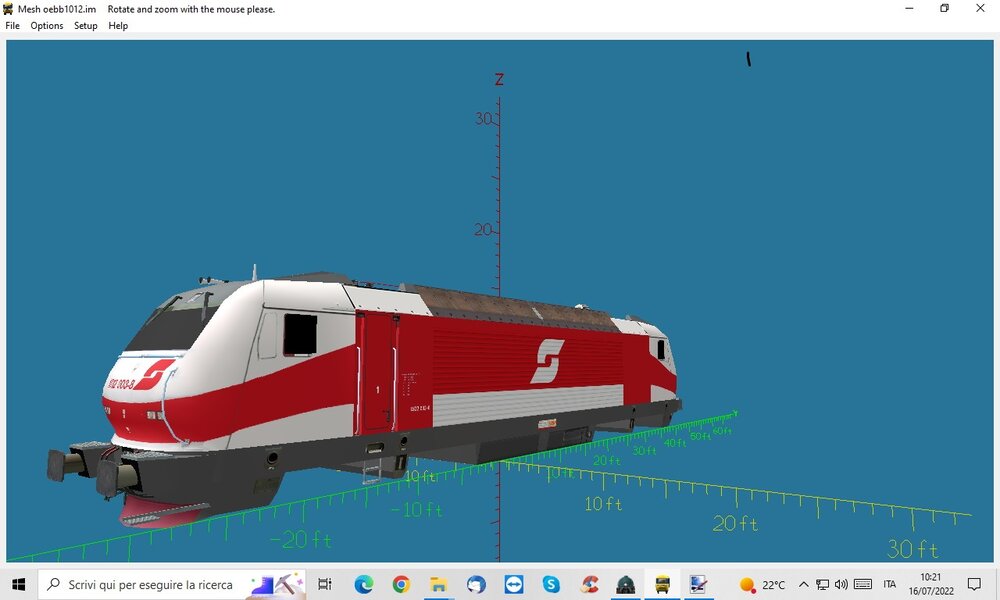Screen dimensions: 1000x600
Task: Open Task View from the taskbar
Action: click(325, 584)
